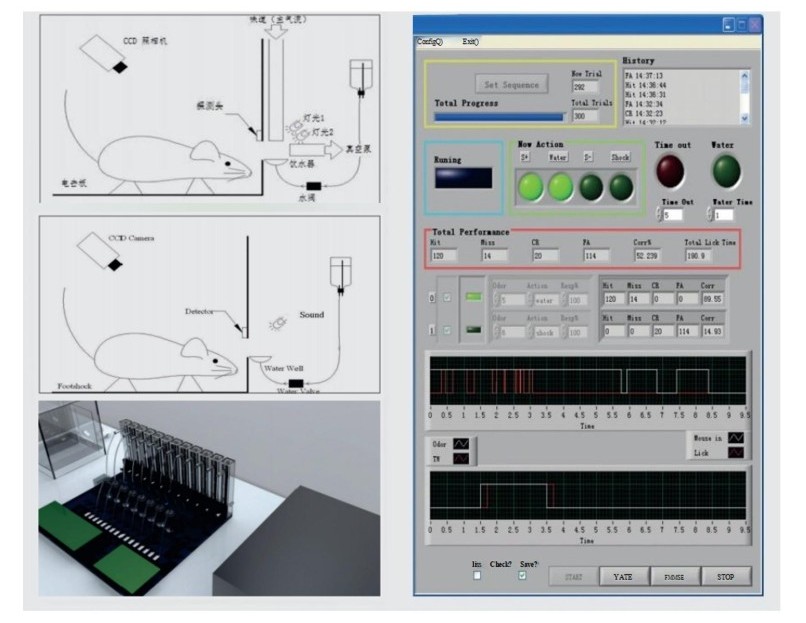
Task: Click the Mouse in plot legend icon
Action: 736,438
